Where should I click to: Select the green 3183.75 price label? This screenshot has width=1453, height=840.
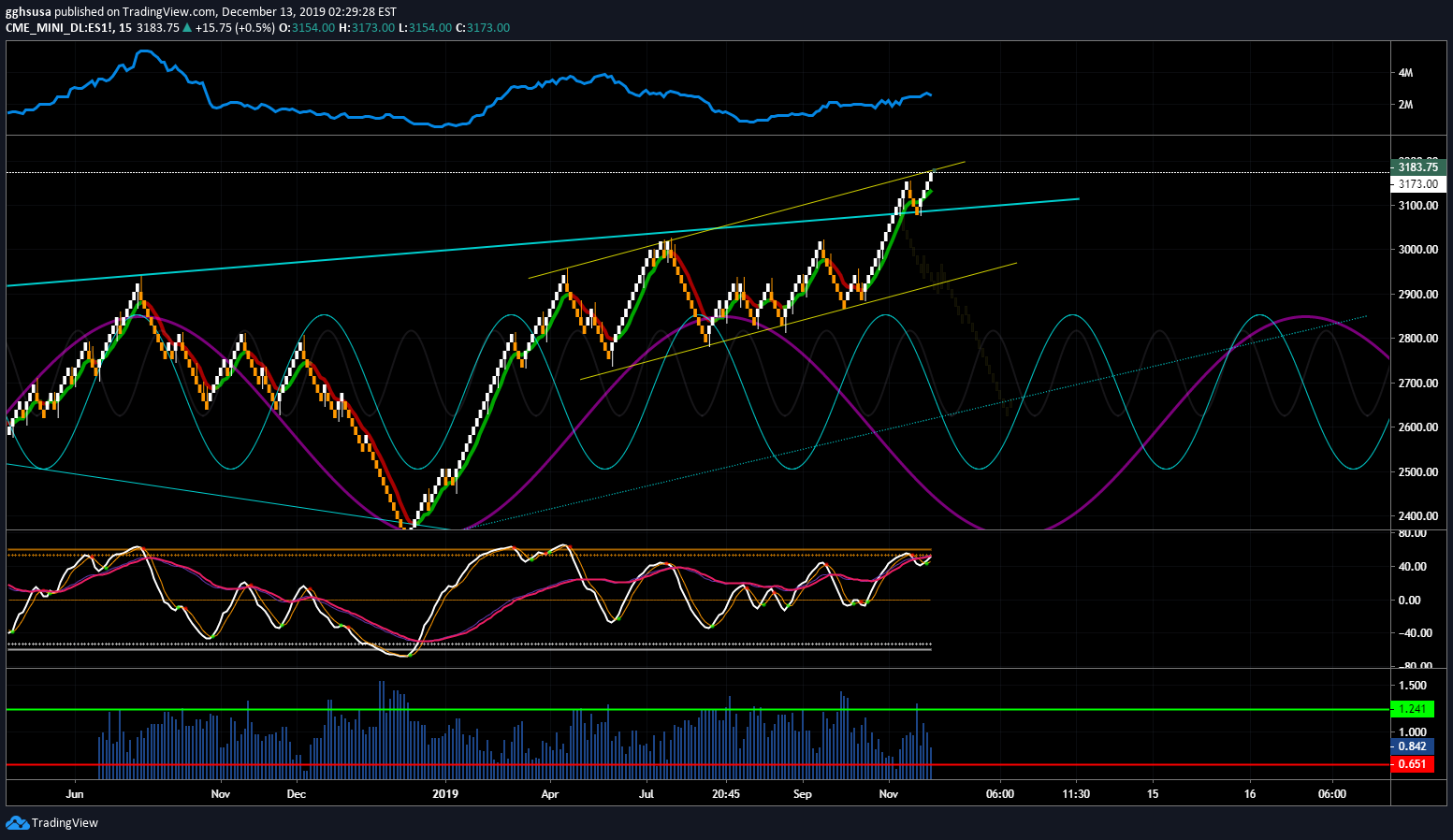1418,167
